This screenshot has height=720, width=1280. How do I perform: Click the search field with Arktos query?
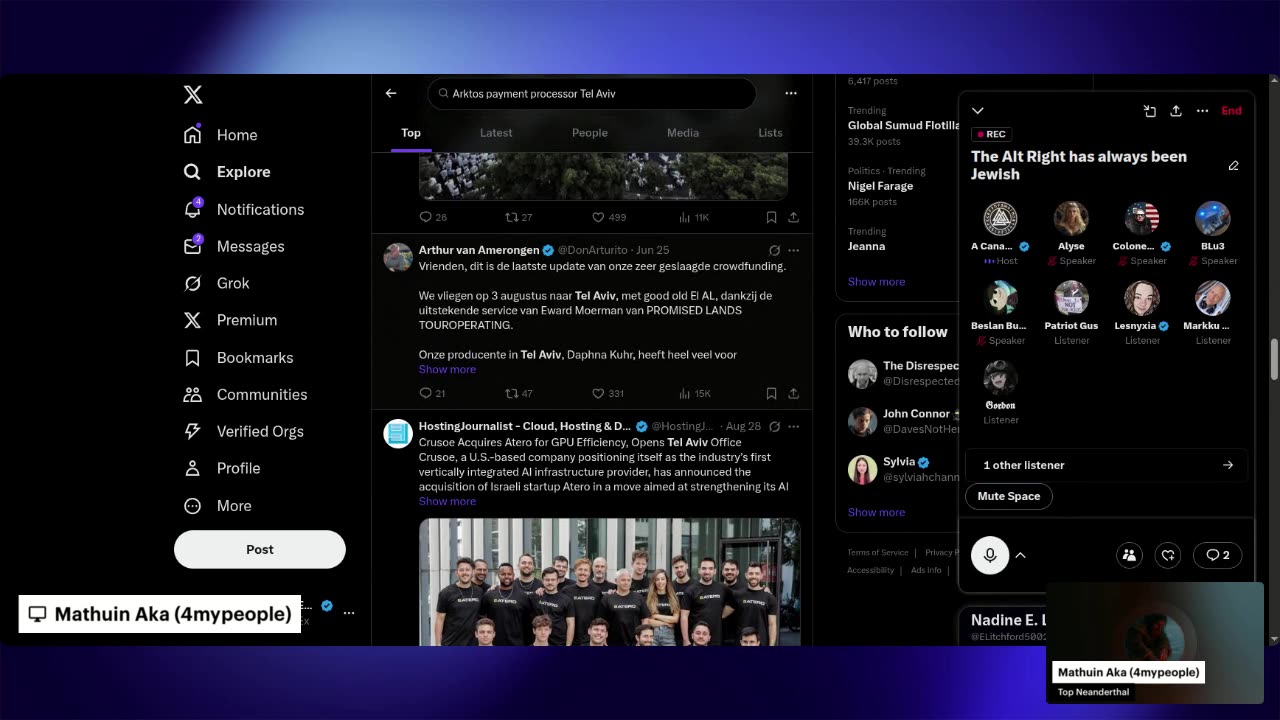[x=591, y=93]
